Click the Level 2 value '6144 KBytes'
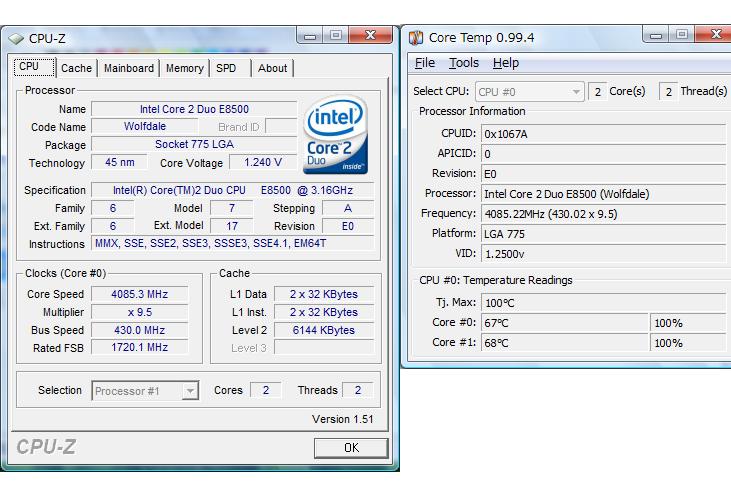Screen dimensions: 731x498 tap(324, 330)
